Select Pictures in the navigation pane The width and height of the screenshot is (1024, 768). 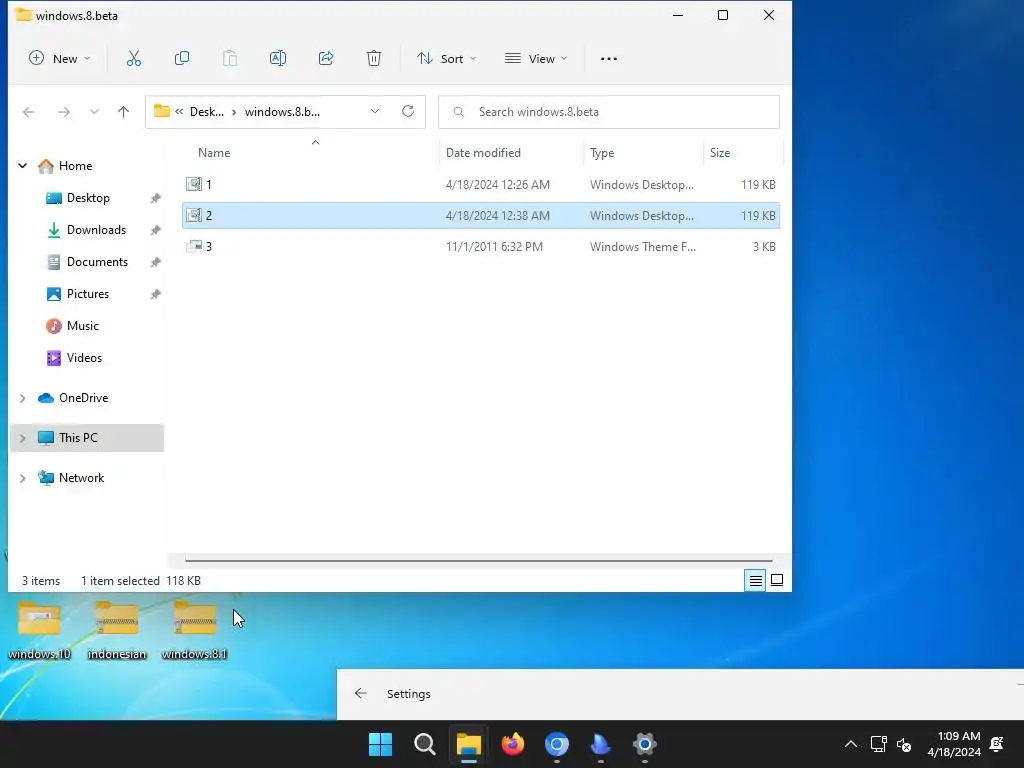click(x=88, y=294)
